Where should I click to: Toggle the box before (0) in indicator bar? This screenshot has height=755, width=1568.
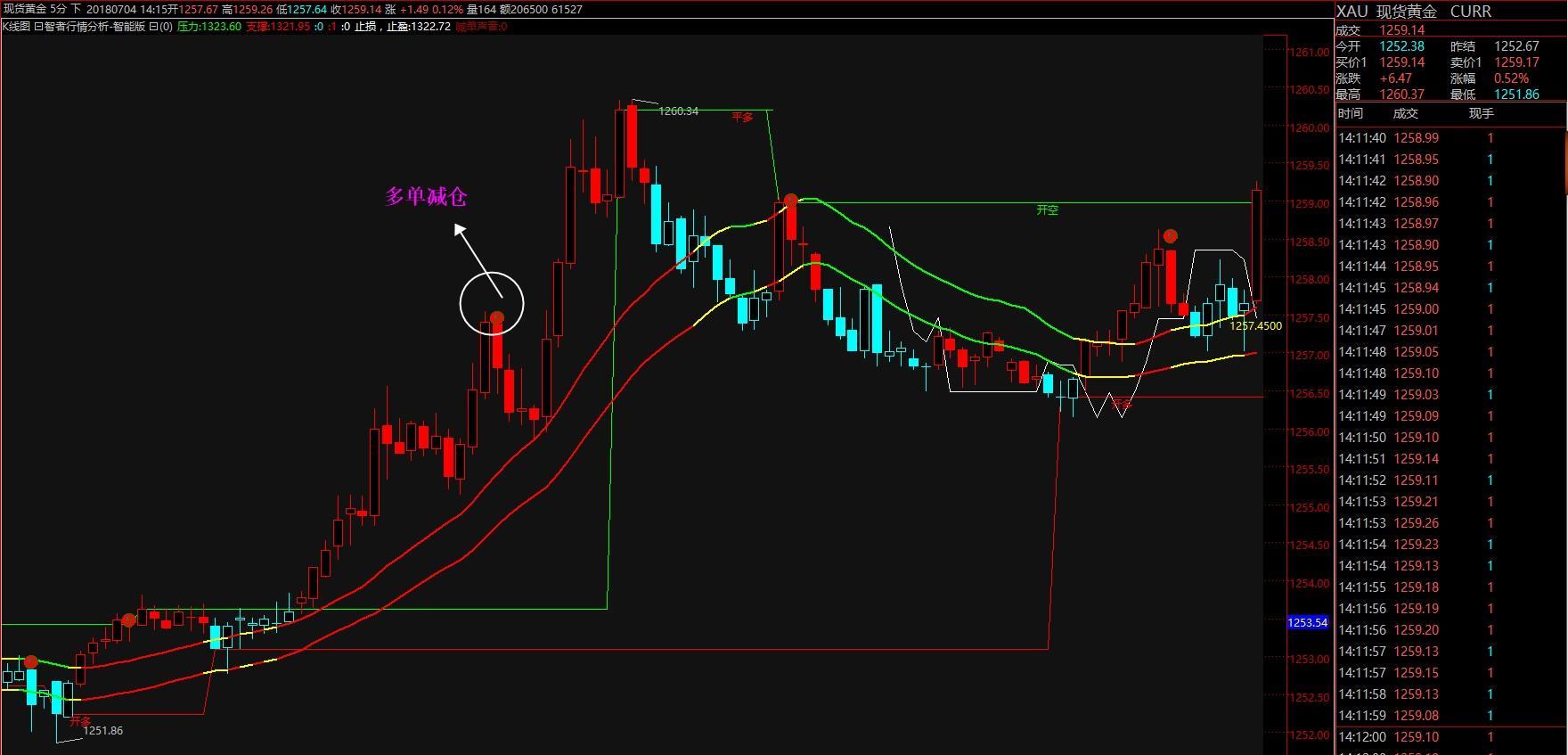tap(153, 27)
